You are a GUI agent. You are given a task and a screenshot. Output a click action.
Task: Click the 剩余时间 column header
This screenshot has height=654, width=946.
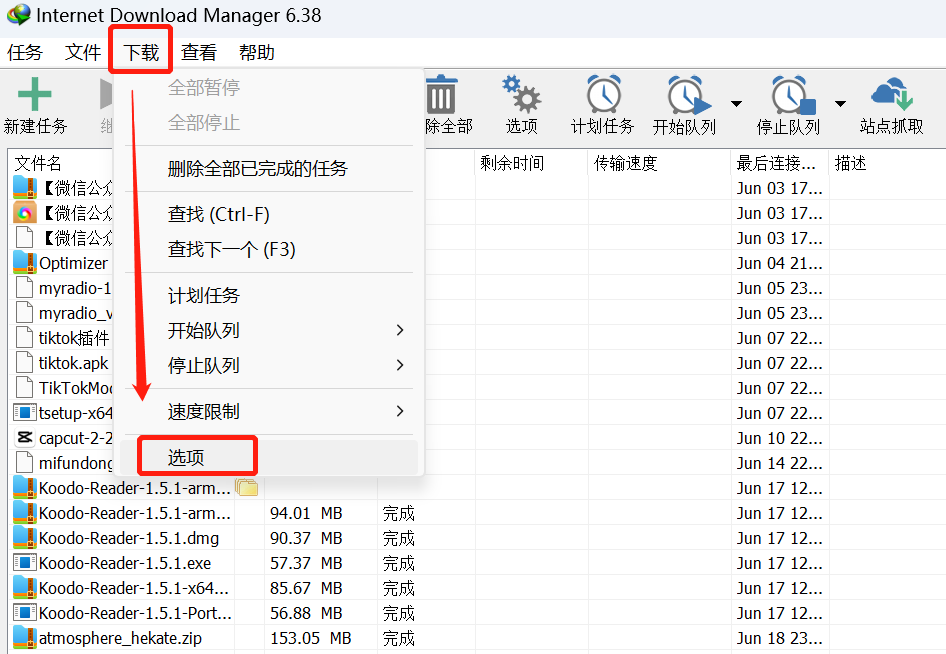coord(512,163)
